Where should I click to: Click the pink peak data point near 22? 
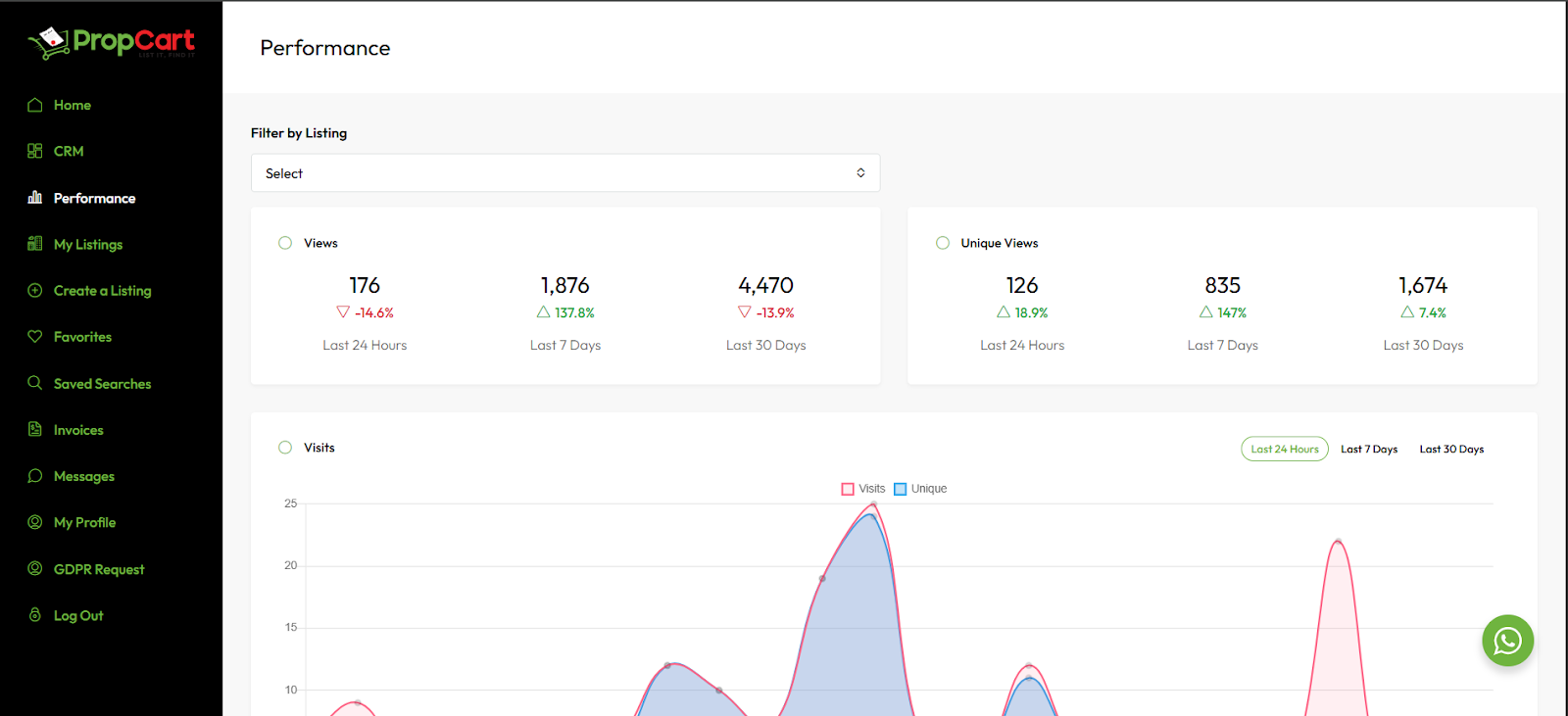click(x=1338, y=541)
